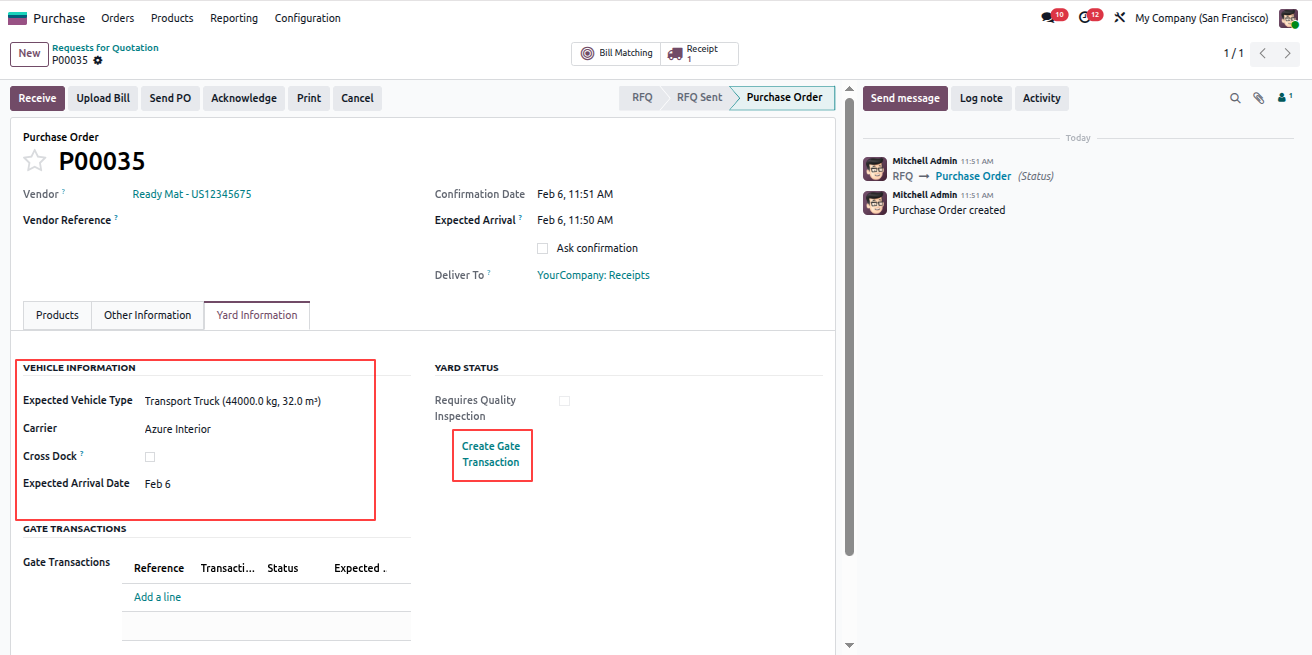Screen dimensions: 1312x655
Task: Open the messages conversations icon
Action: click(x=1048, y=18)
